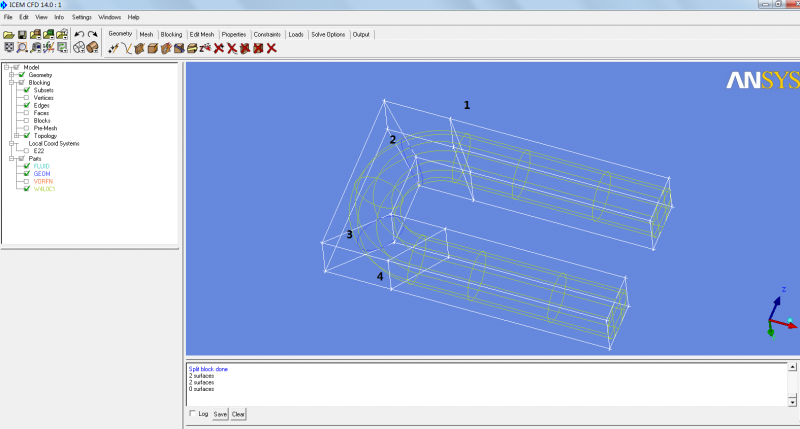Show the VORFN part

tap(27, 181)
